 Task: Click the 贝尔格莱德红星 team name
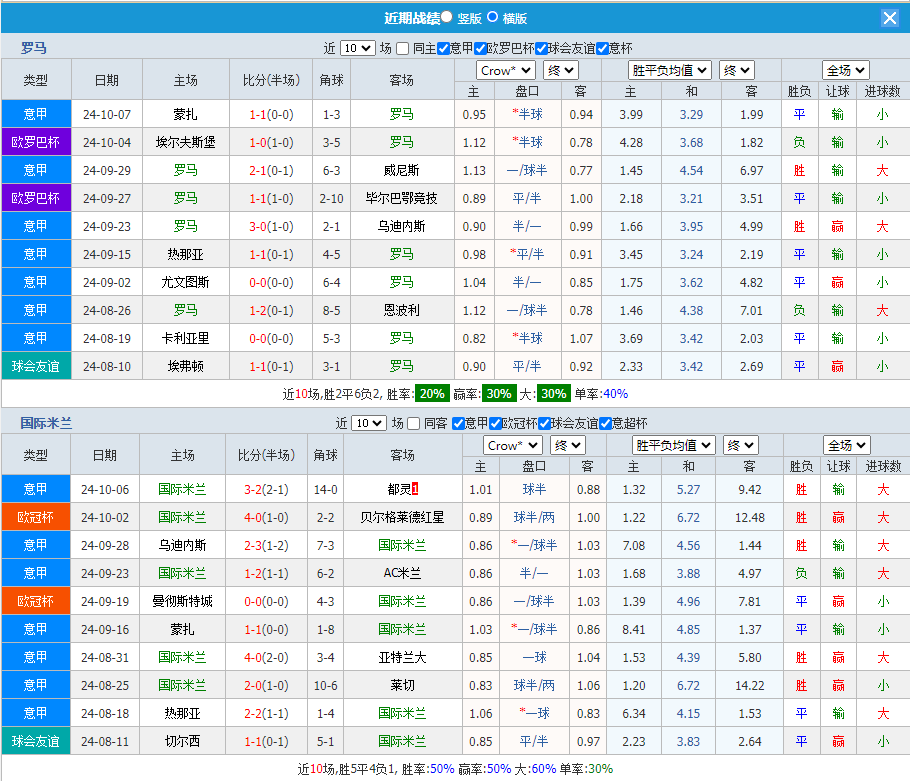click(x=402, y=517)
